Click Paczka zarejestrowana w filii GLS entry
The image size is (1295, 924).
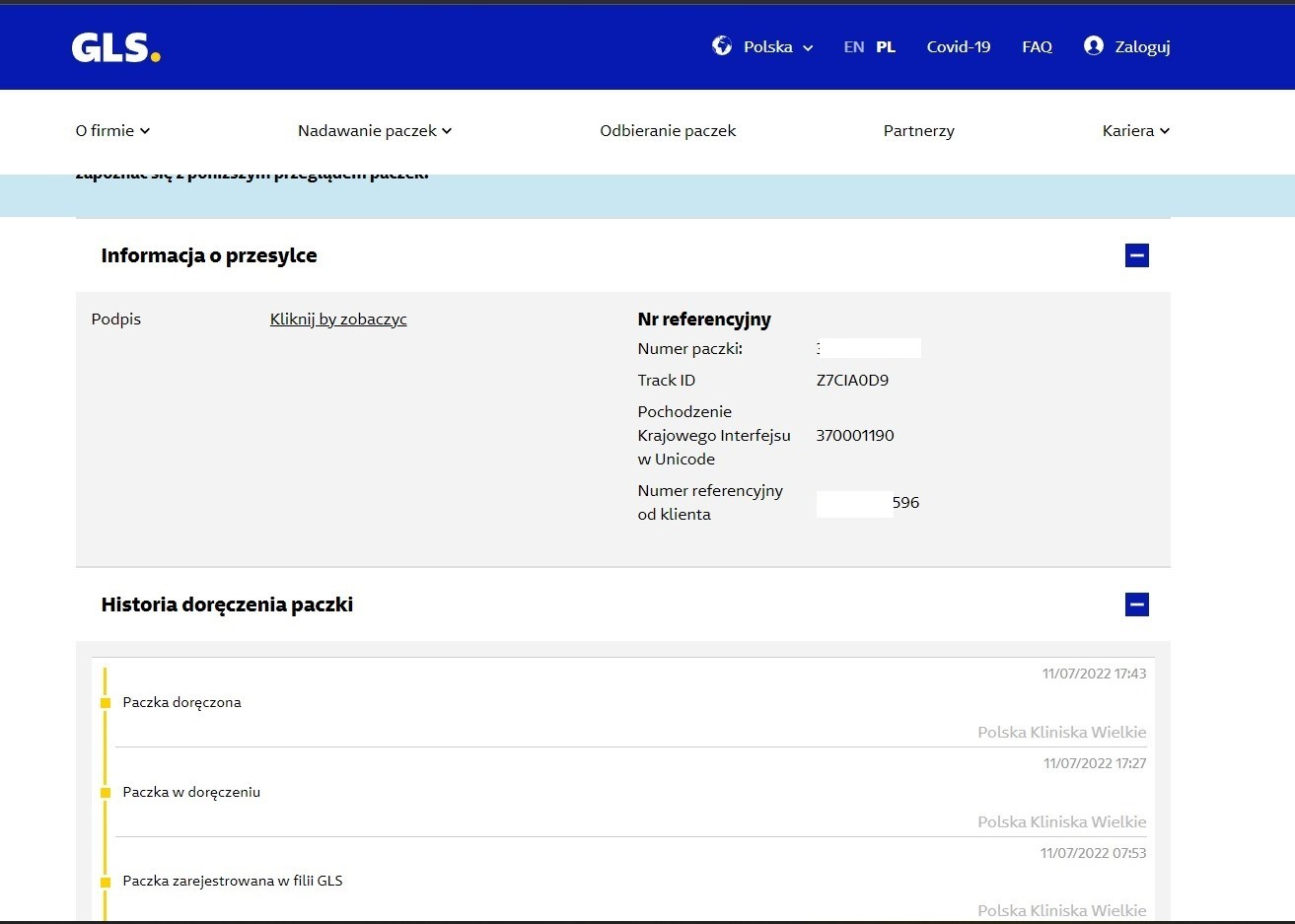click(233, 881)
